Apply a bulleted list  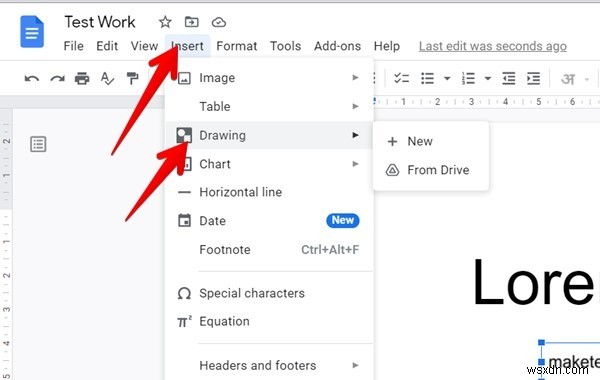pyautogui.click(x=427, y=78)
